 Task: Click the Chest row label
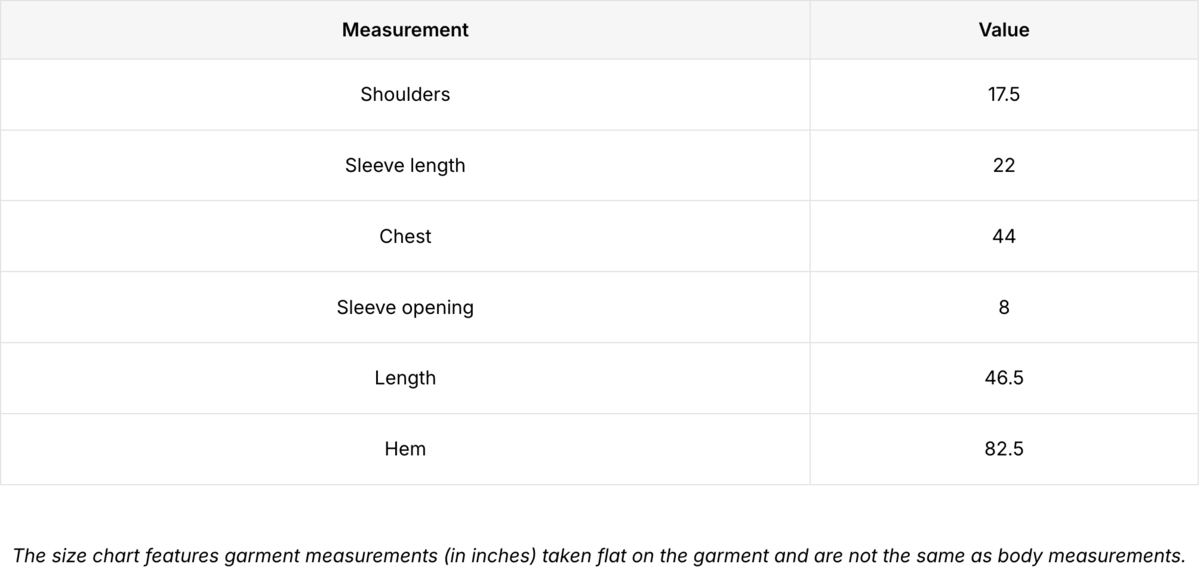pyautogui.click(x=405, y=236)
